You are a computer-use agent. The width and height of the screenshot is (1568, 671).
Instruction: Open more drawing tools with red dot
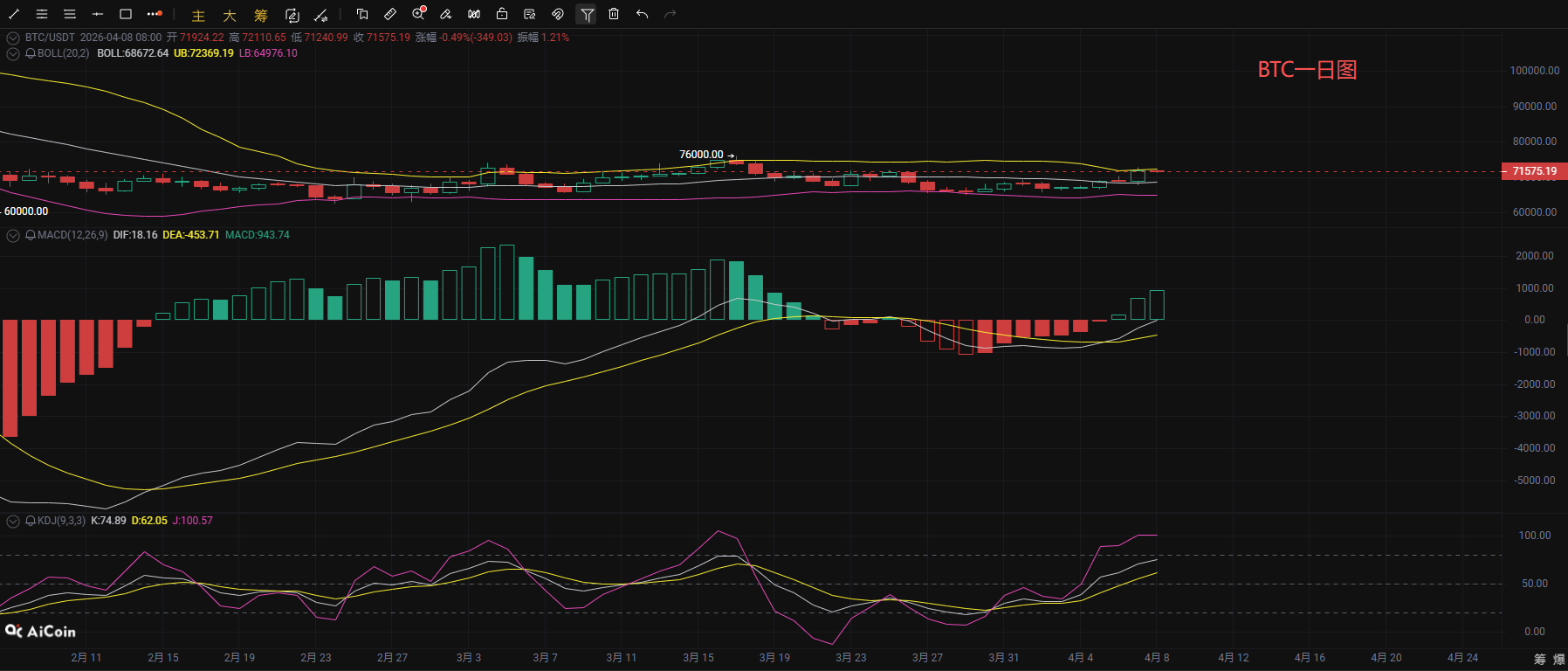click(x=155, y=14)
